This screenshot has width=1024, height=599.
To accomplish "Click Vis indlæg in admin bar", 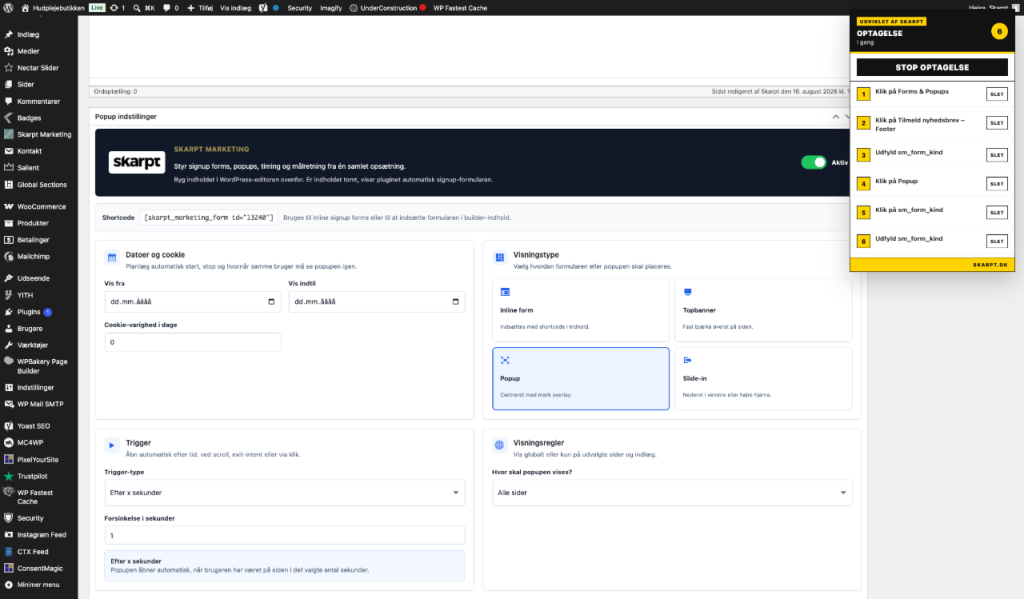I will (236, 8).
